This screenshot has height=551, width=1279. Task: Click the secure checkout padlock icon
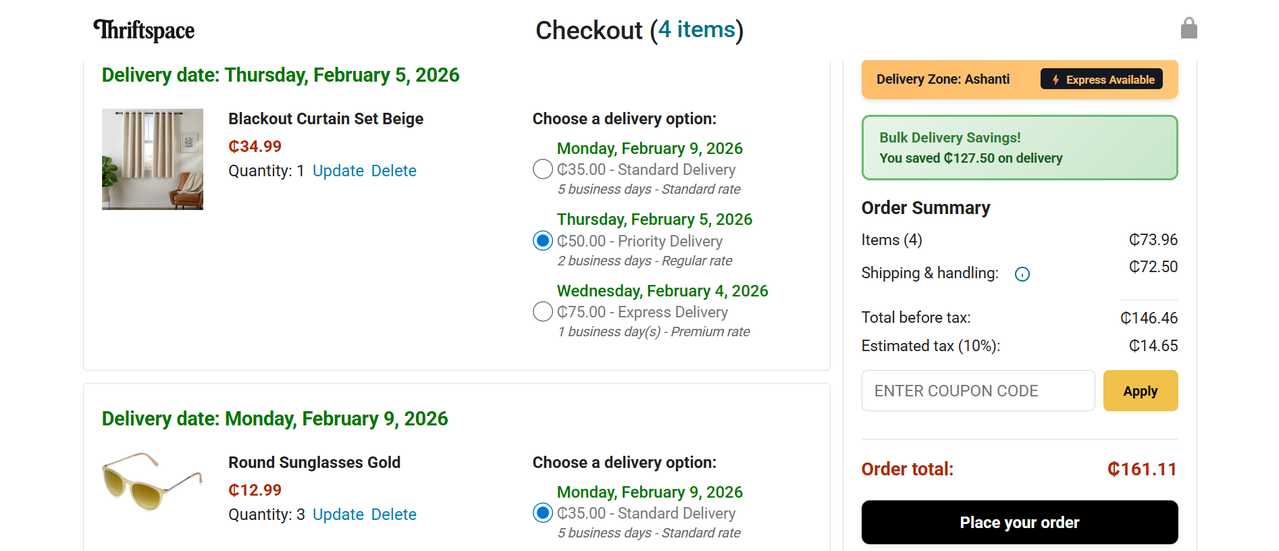pyautogui.click(x=1188, y=28)
